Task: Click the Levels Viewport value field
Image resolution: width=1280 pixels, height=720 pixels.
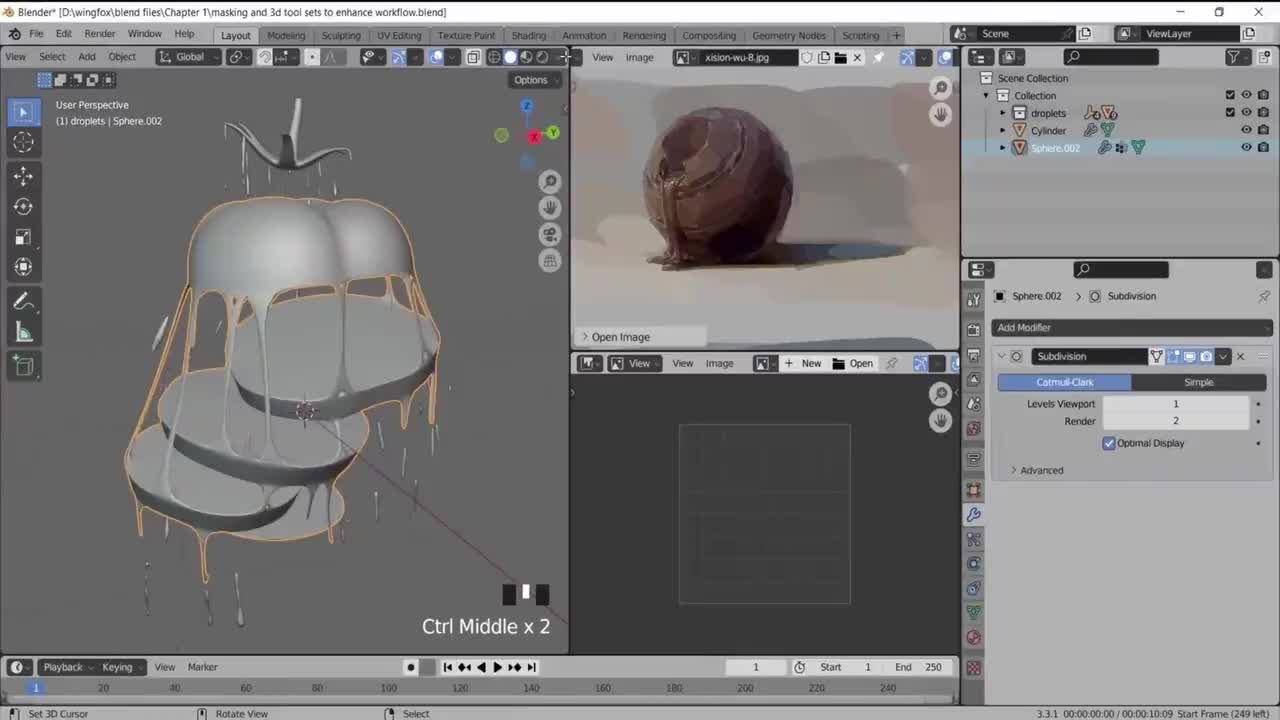Action: click(x=1176, y=404)
